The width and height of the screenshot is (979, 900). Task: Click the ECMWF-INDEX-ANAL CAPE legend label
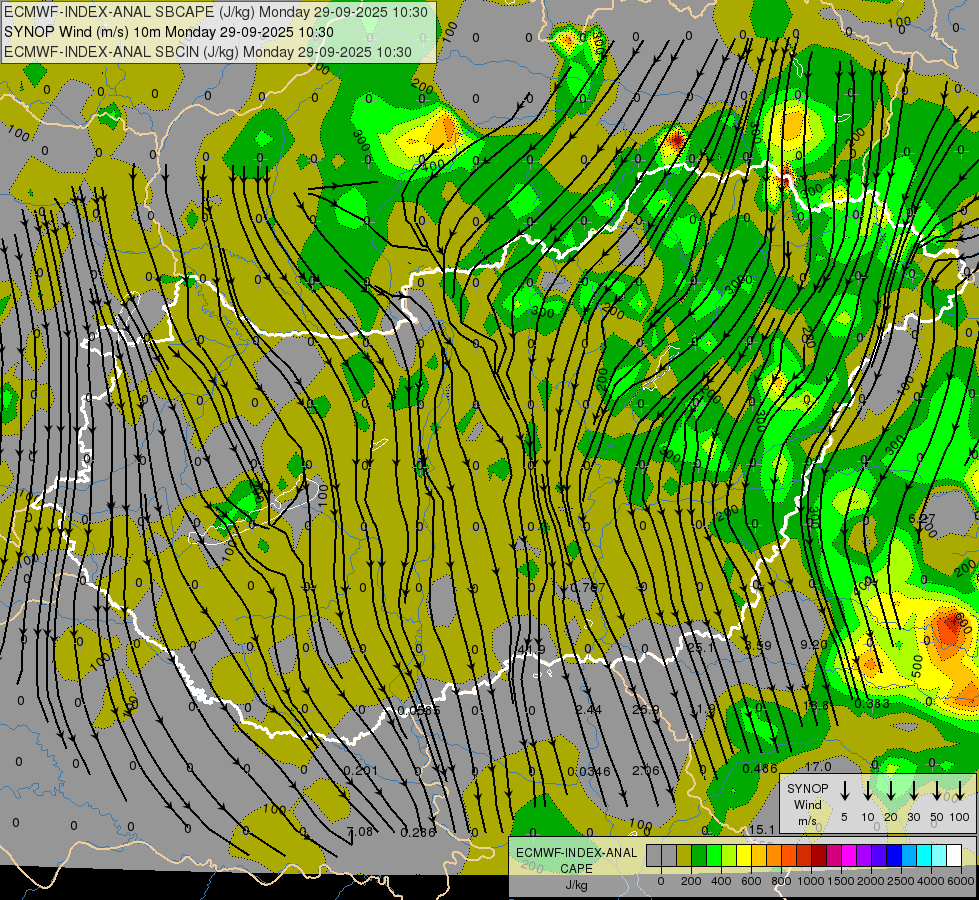[576, 860]
